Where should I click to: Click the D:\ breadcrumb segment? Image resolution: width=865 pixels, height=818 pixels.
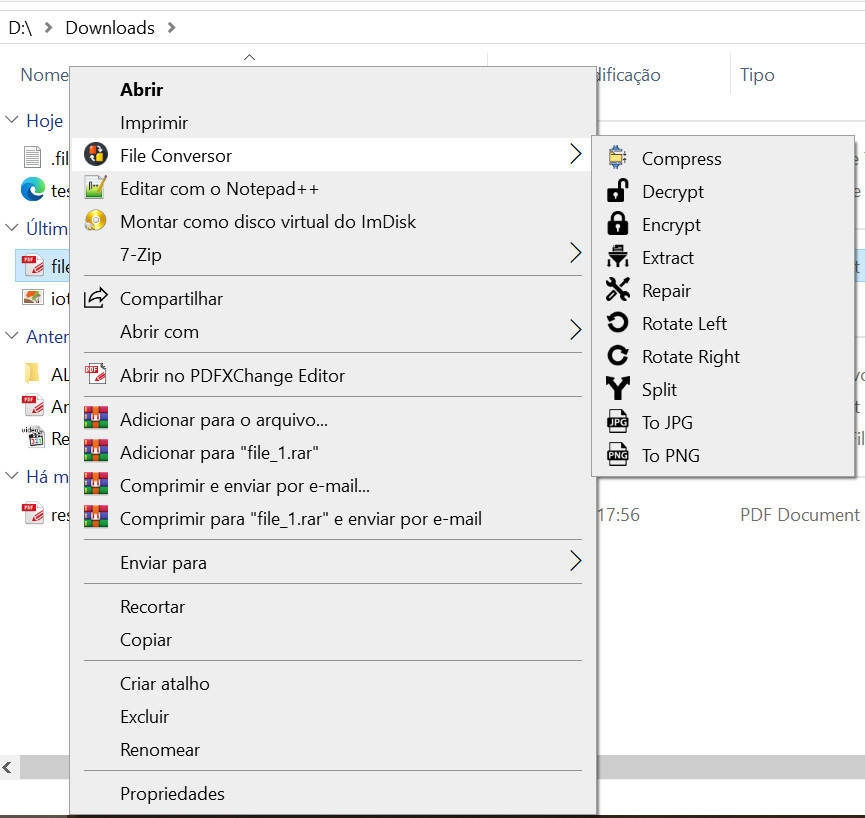(20, 28)
